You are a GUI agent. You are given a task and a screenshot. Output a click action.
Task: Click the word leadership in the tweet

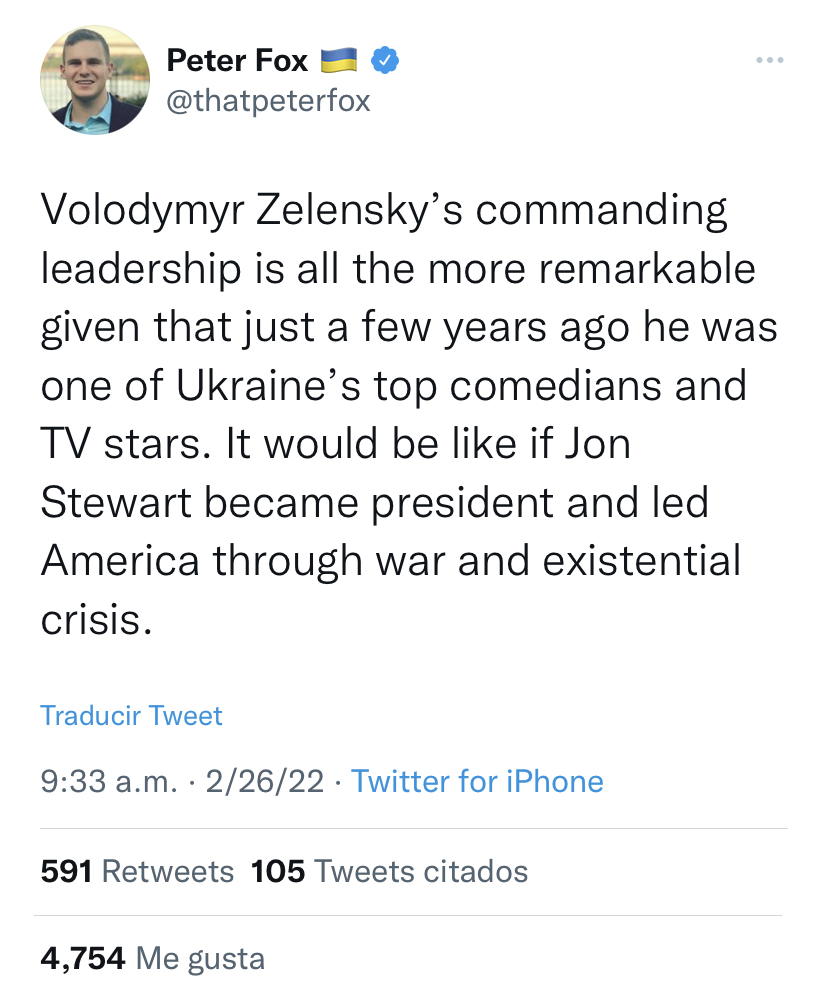[141, 270]
